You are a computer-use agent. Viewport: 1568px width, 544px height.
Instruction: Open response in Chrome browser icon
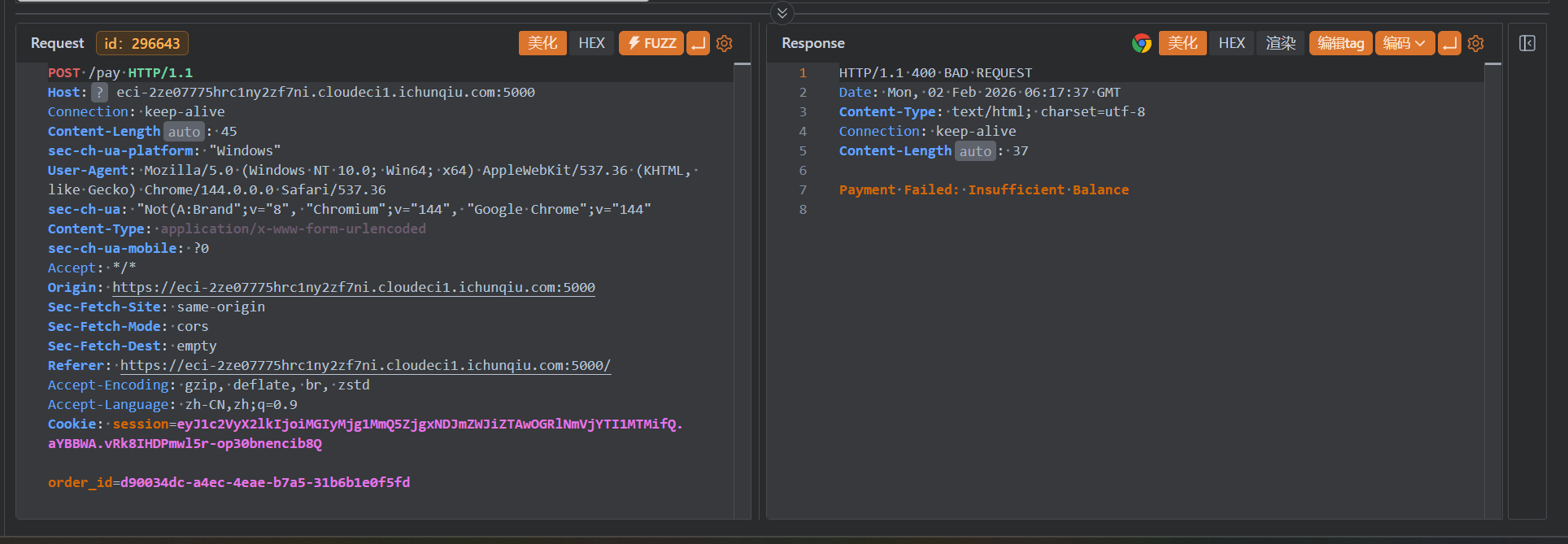[1142, 43]
